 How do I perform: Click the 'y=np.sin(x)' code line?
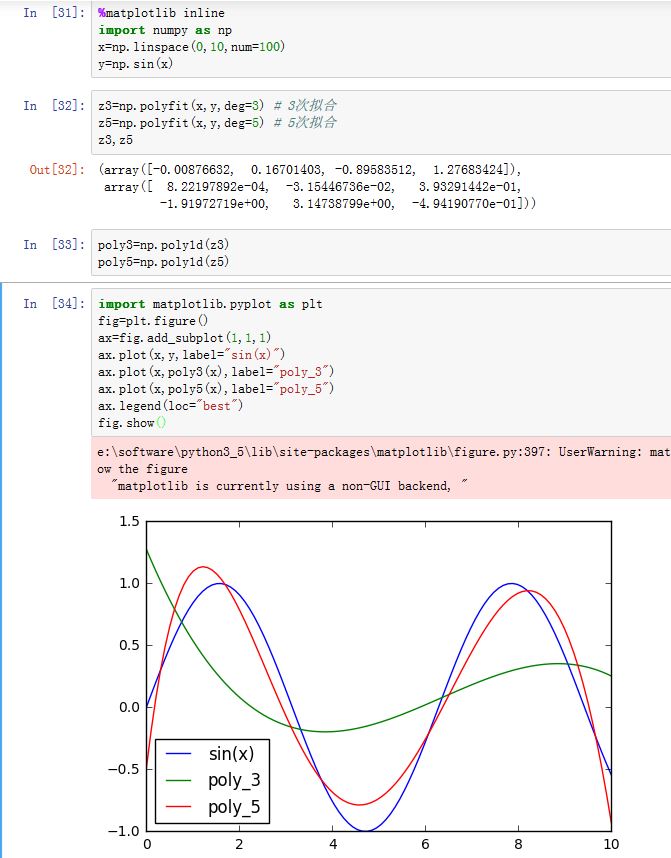click(135, 64)
